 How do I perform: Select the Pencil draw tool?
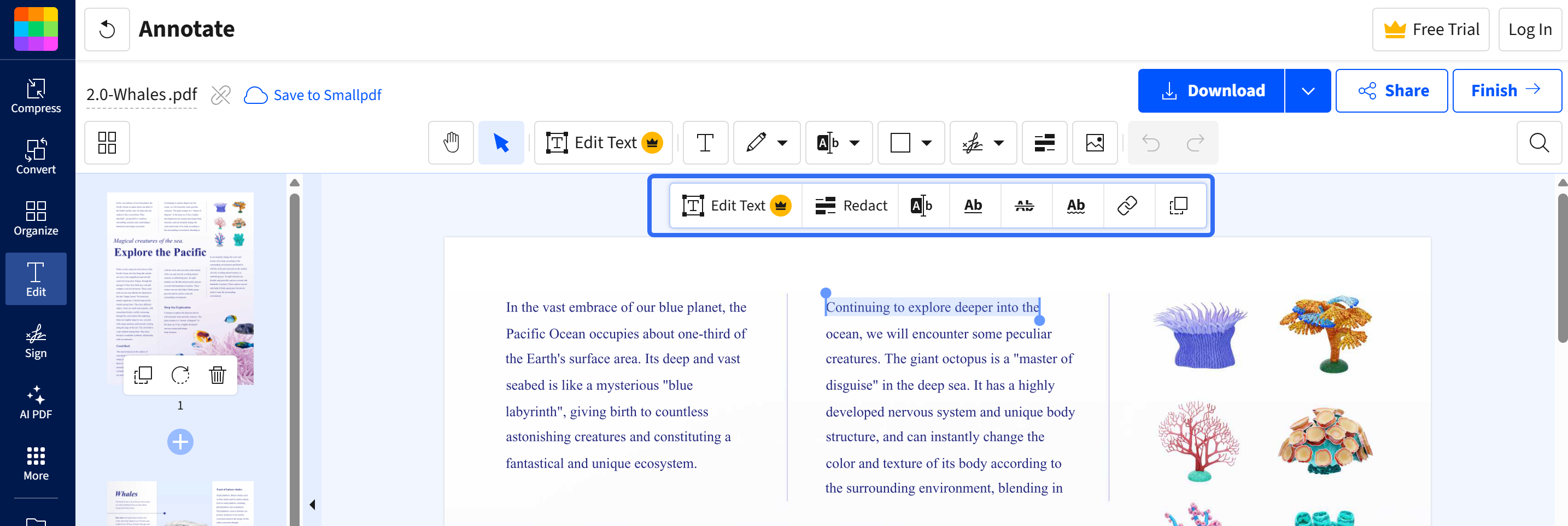(756, 143)
